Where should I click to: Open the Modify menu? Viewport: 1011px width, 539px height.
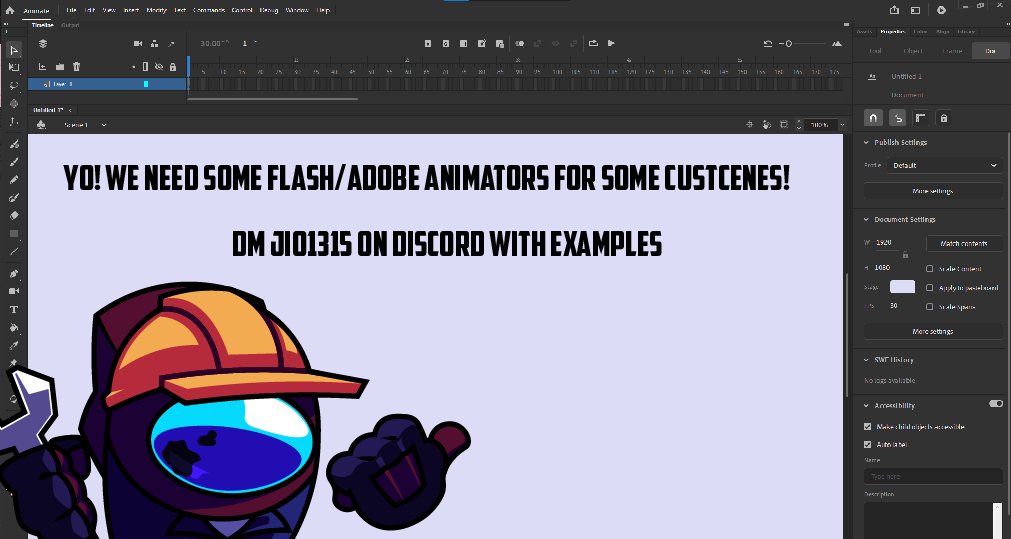tap(156, 10)
